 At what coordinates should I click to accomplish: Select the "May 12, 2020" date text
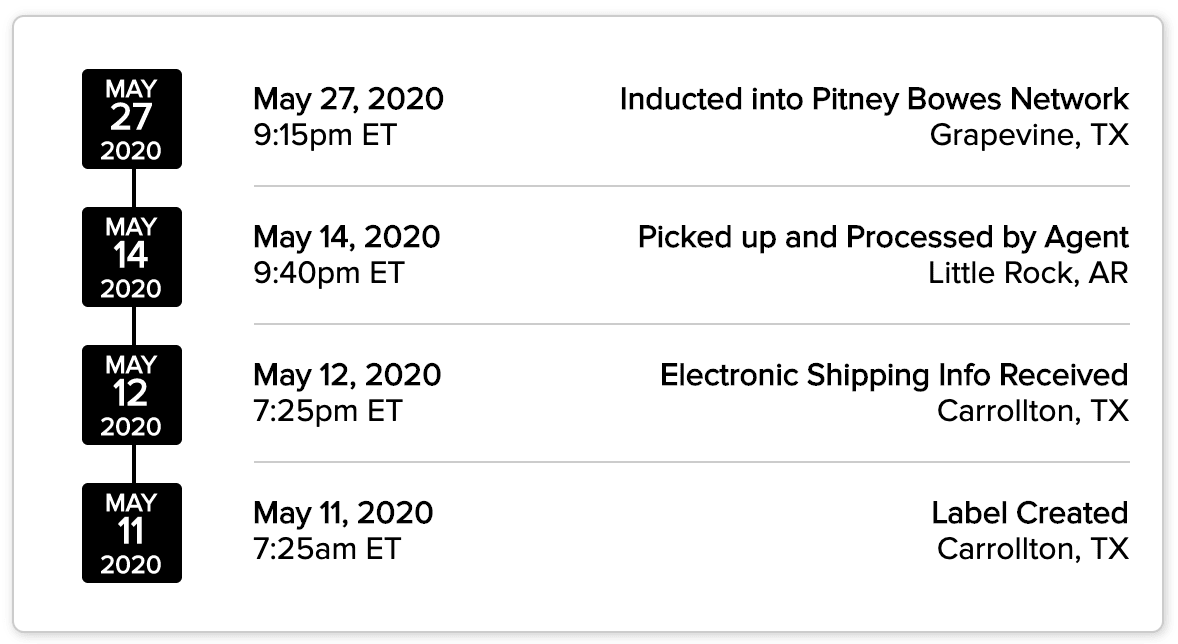pos(347,375)
